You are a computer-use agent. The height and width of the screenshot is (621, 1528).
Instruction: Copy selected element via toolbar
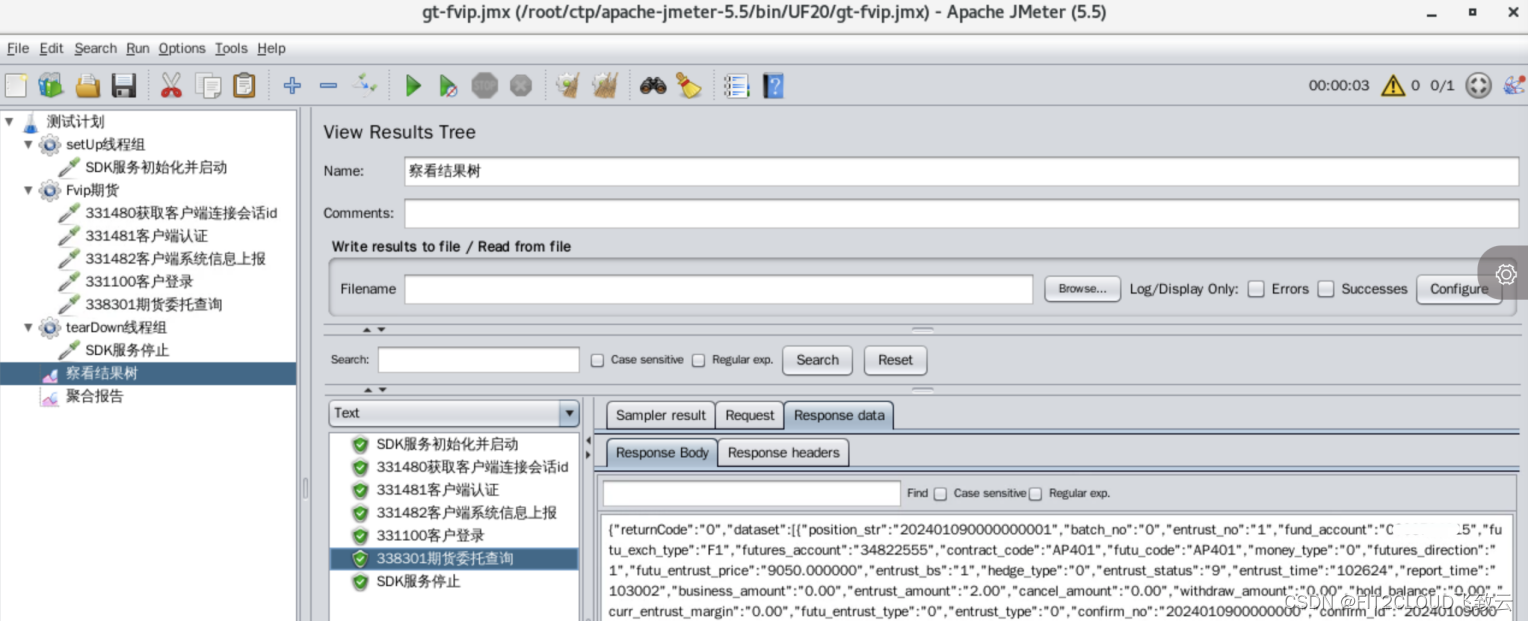tap(208, 86)
